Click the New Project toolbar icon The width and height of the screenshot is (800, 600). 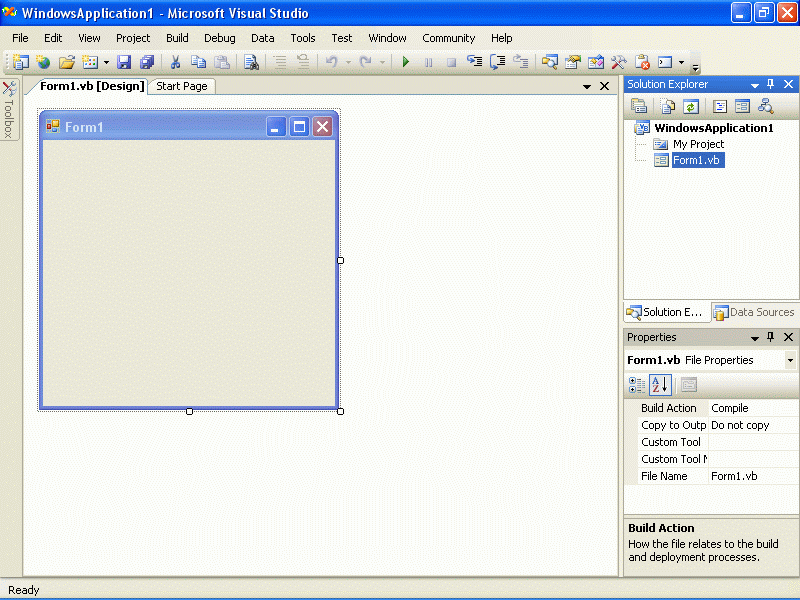(21, 62)
